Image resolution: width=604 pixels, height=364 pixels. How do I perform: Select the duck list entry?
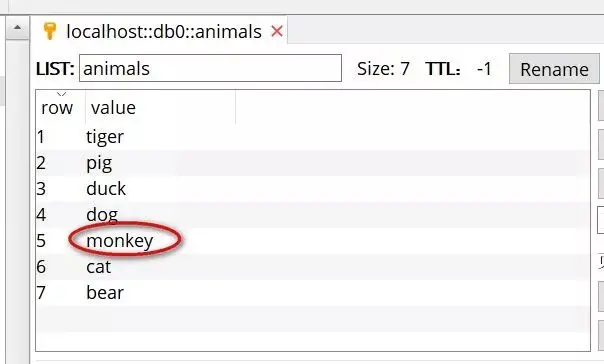coord(312,189)
